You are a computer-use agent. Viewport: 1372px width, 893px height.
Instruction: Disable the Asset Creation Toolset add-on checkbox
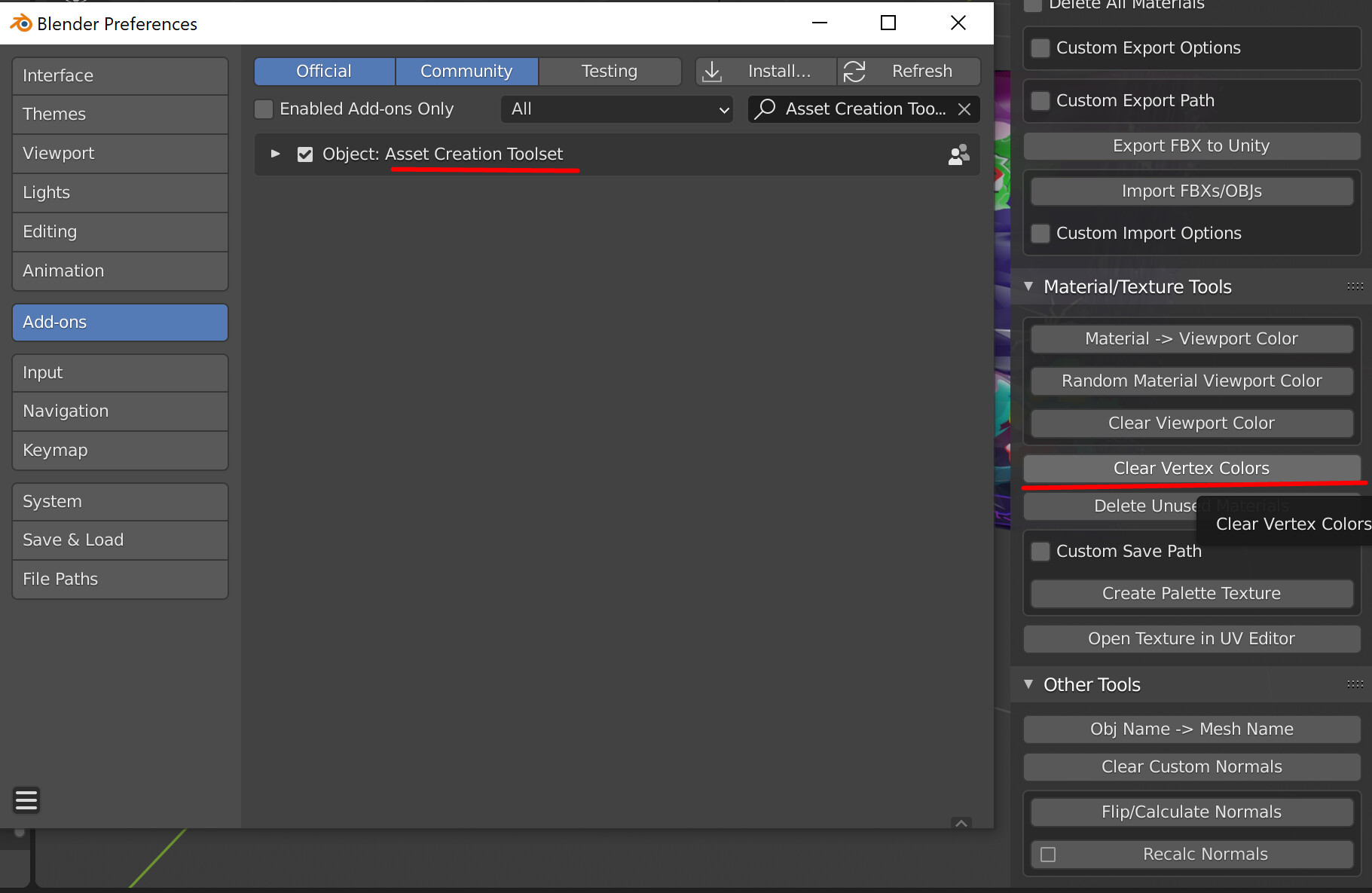[304, 154]
